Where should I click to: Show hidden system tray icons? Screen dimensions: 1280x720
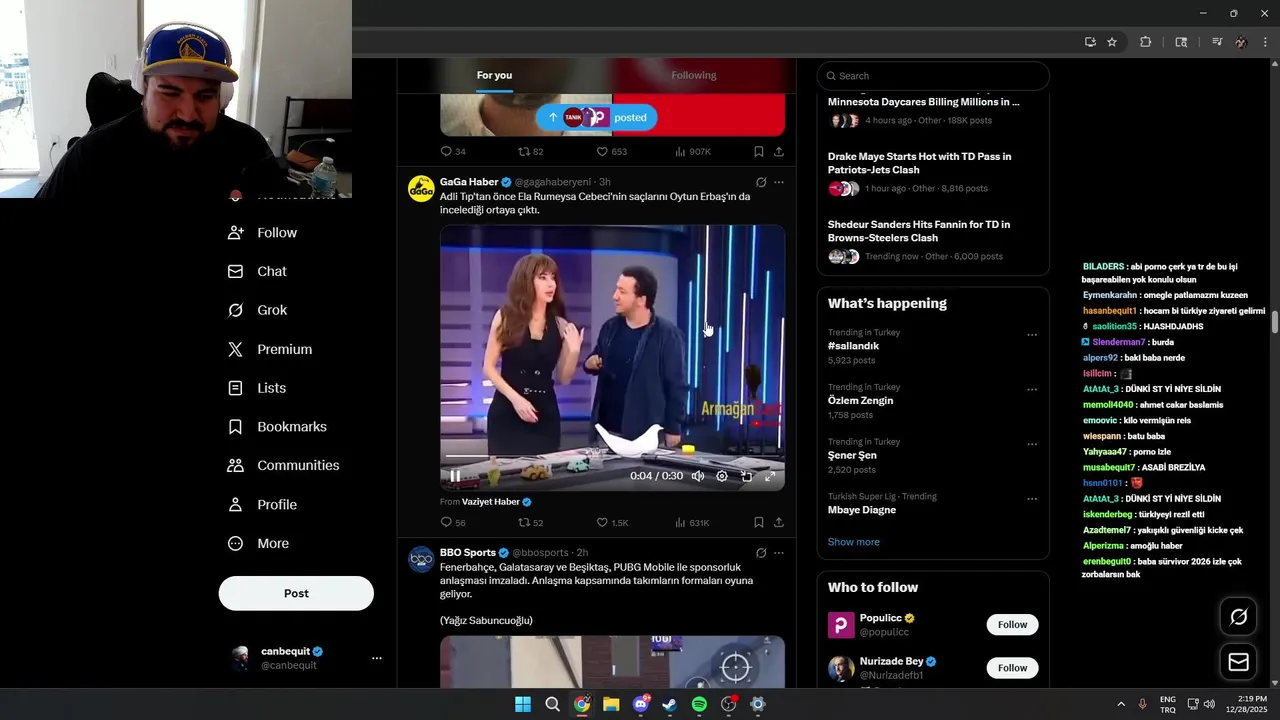(1121, 704)
